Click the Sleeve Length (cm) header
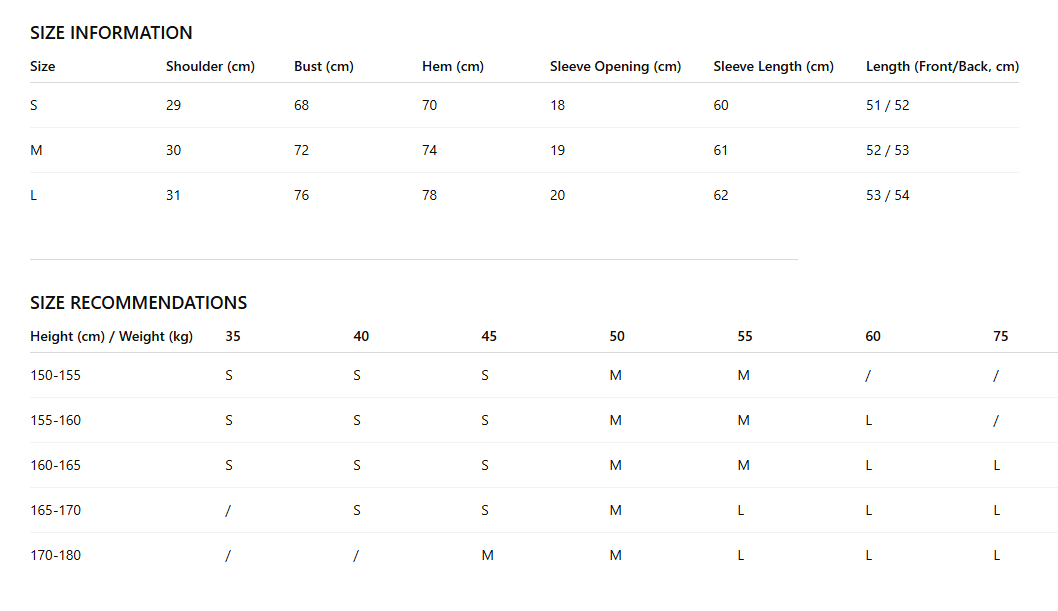This screenshot has width=1058, height=611. (x=773, y=67)
